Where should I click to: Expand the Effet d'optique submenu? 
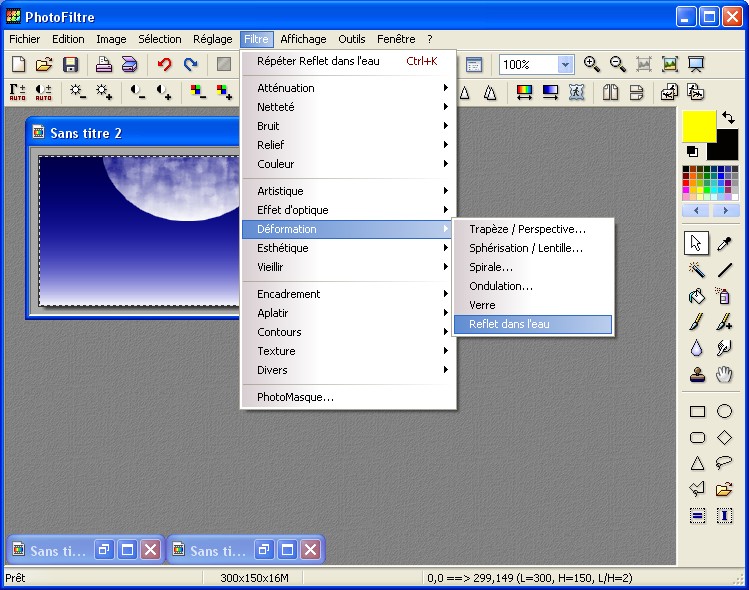pyautogui.click(x=349, y=210)
